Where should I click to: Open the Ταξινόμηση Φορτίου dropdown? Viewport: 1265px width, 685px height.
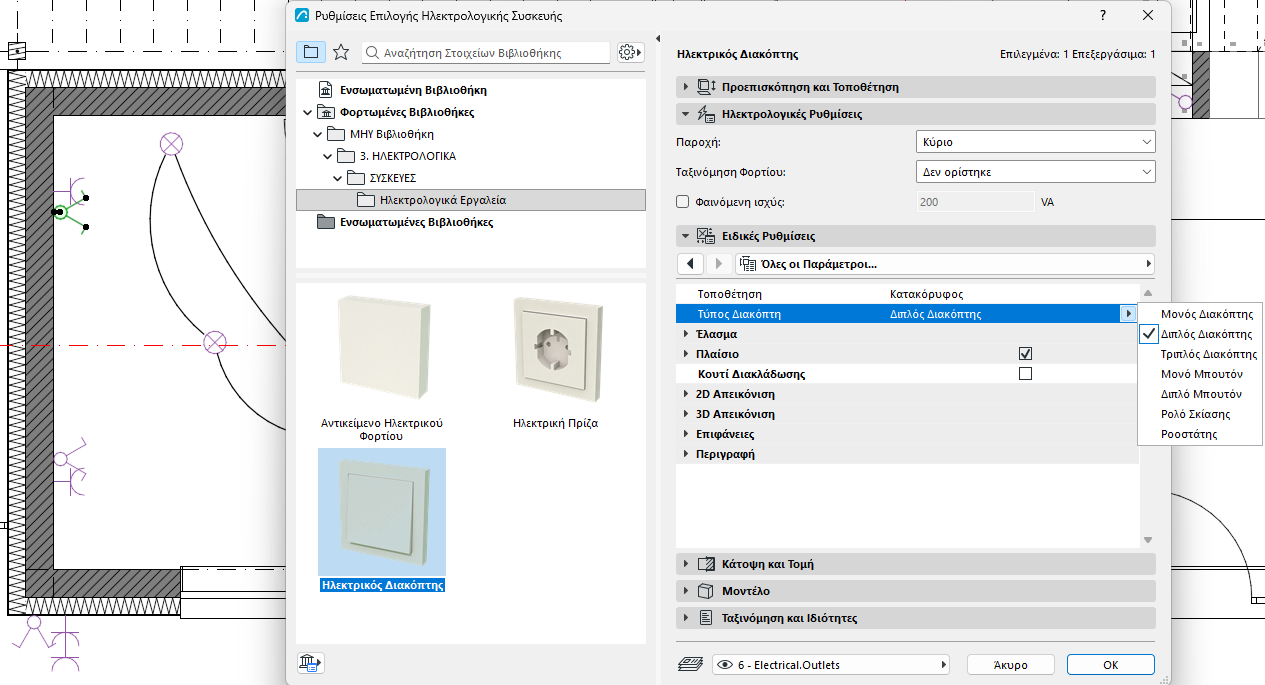[1035, 172]
